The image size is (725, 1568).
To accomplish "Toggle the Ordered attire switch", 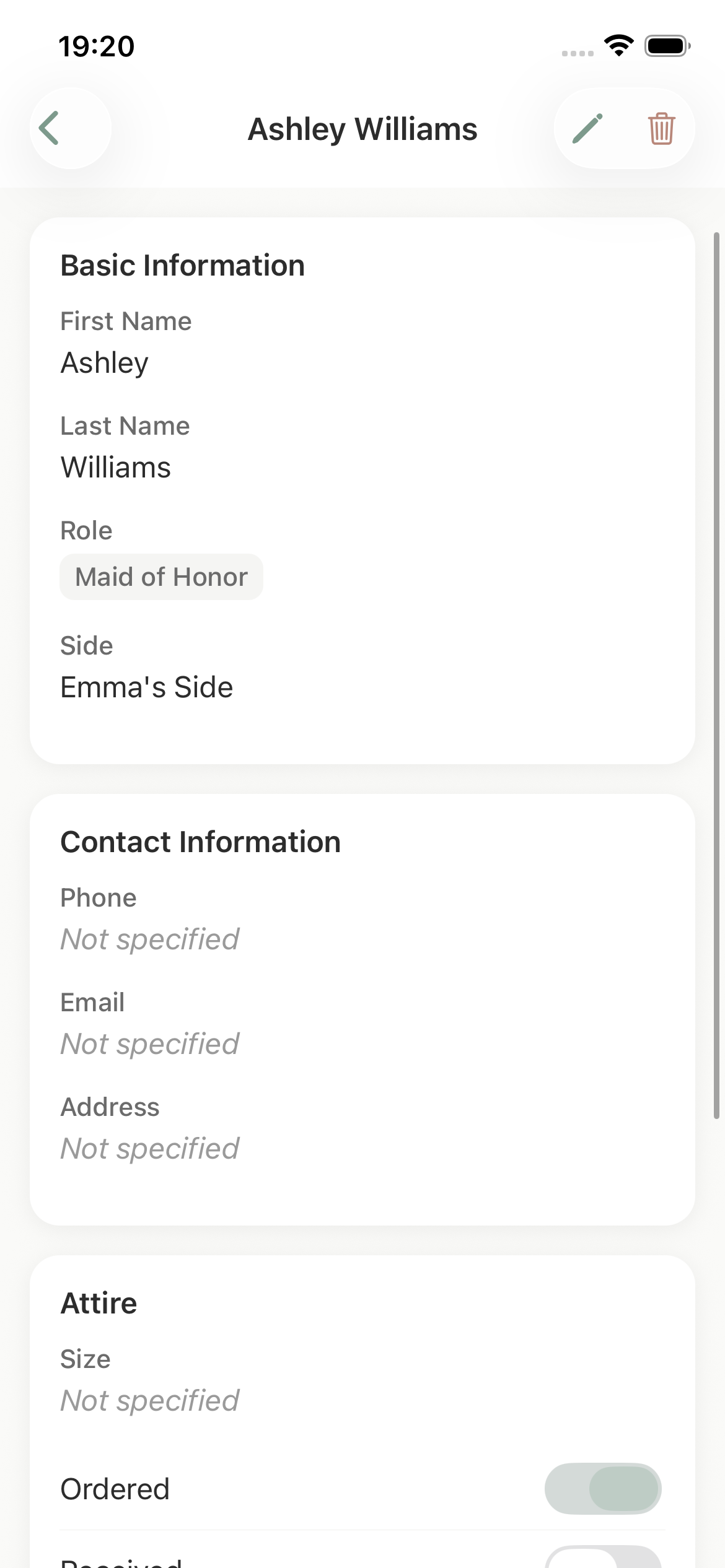I will [602, 1489].
